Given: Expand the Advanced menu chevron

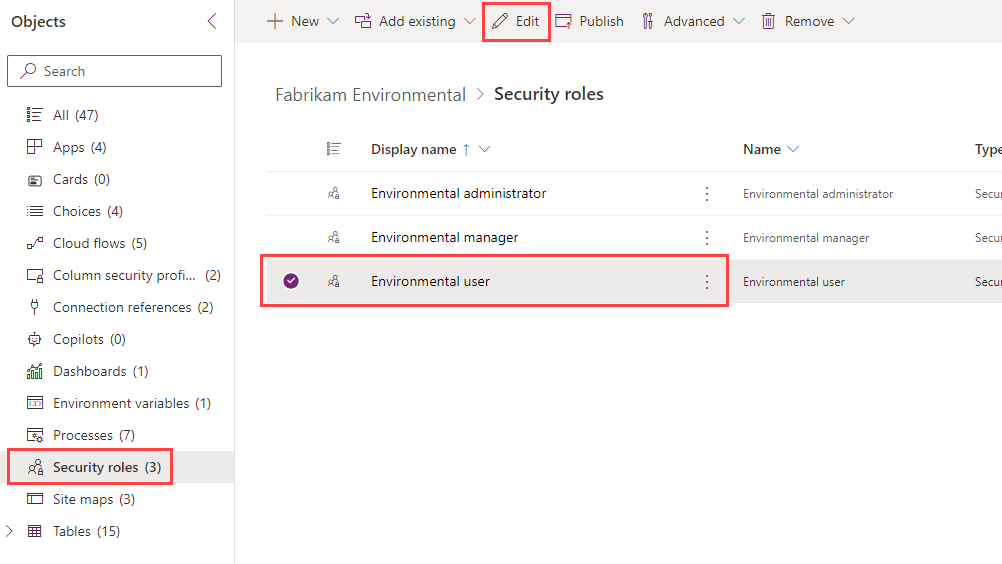Looking at the screenshot, I should click(739, 21).
